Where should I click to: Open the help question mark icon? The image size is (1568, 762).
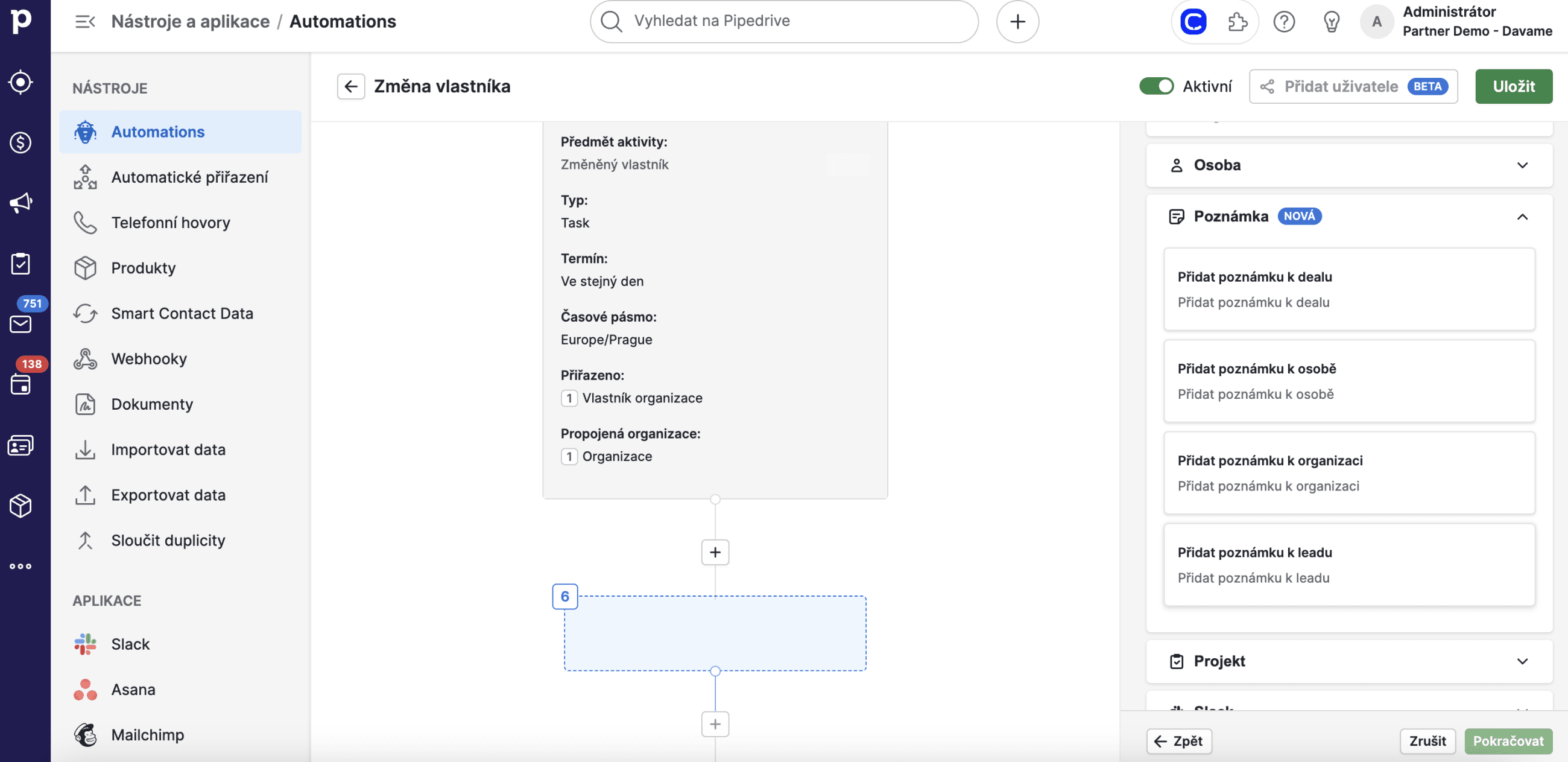pyautogui.click(x=1284, y=22)
